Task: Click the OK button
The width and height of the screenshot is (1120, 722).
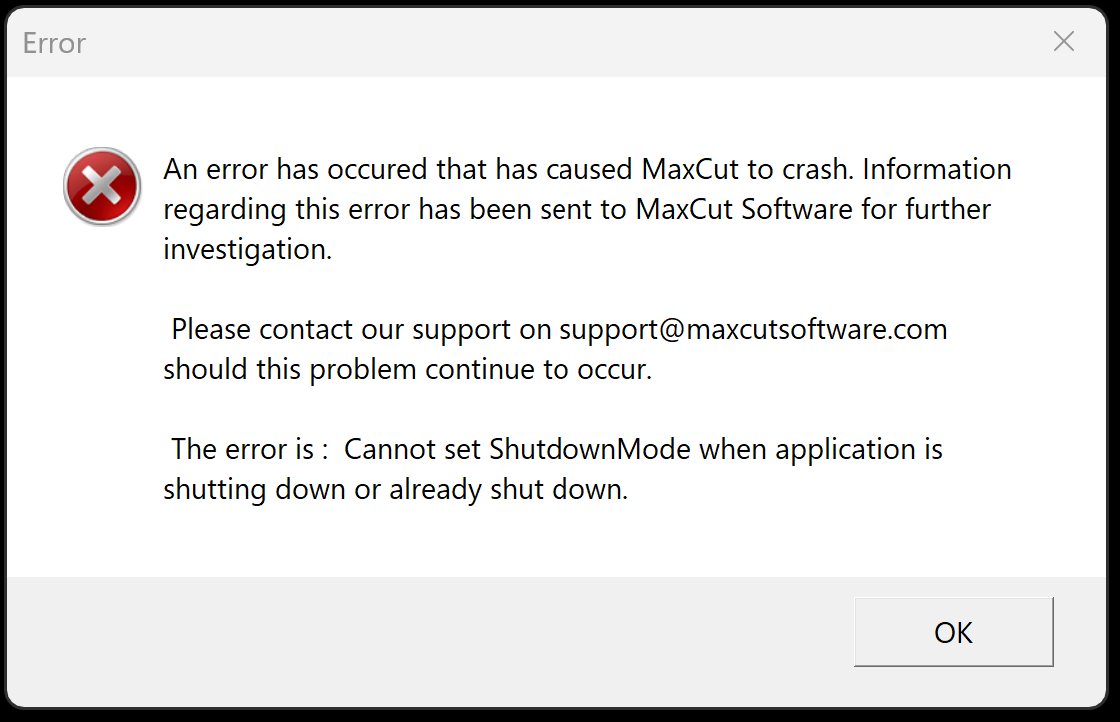Action: pyautogui.click(x=954, y=632)
